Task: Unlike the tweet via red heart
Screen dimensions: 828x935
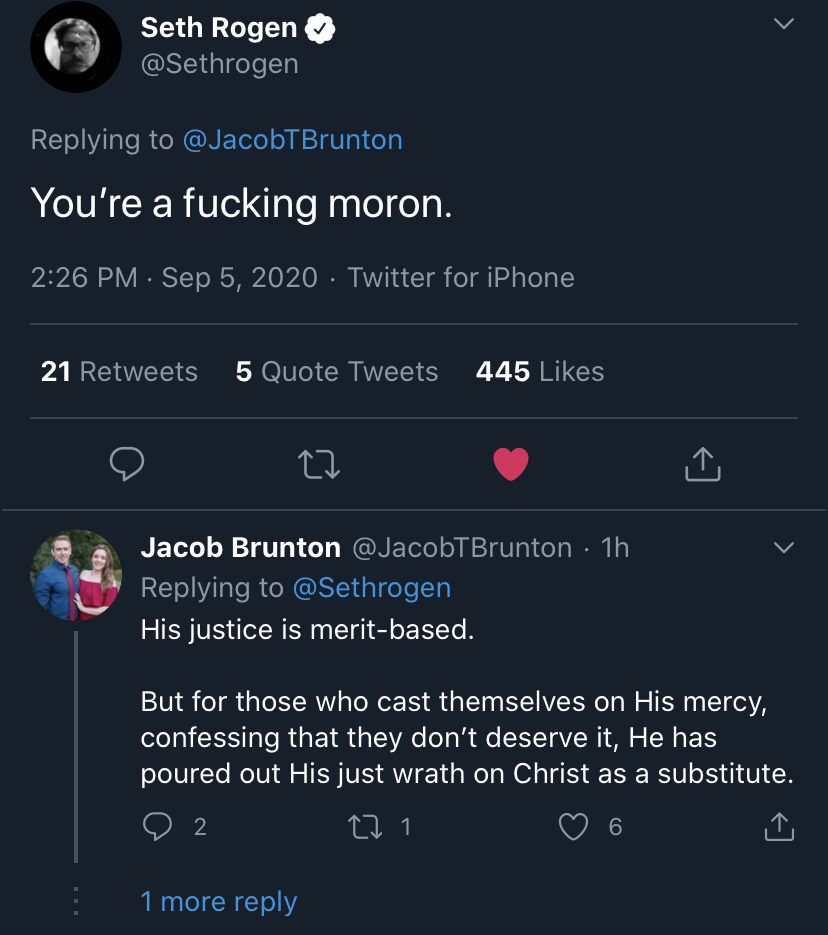Action: click(x=511, y=464)
